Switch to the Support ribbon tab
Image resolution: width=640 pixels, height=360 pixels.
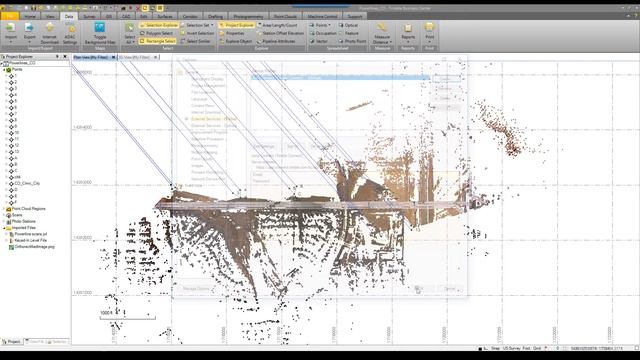[x=355, y=16]
